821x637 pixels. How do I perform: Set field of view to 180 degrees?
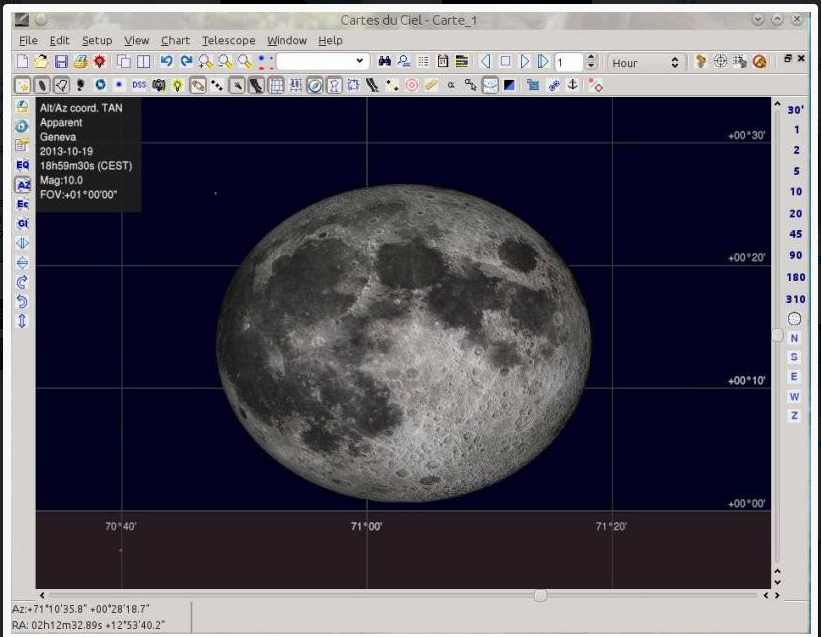pos(795,277)
